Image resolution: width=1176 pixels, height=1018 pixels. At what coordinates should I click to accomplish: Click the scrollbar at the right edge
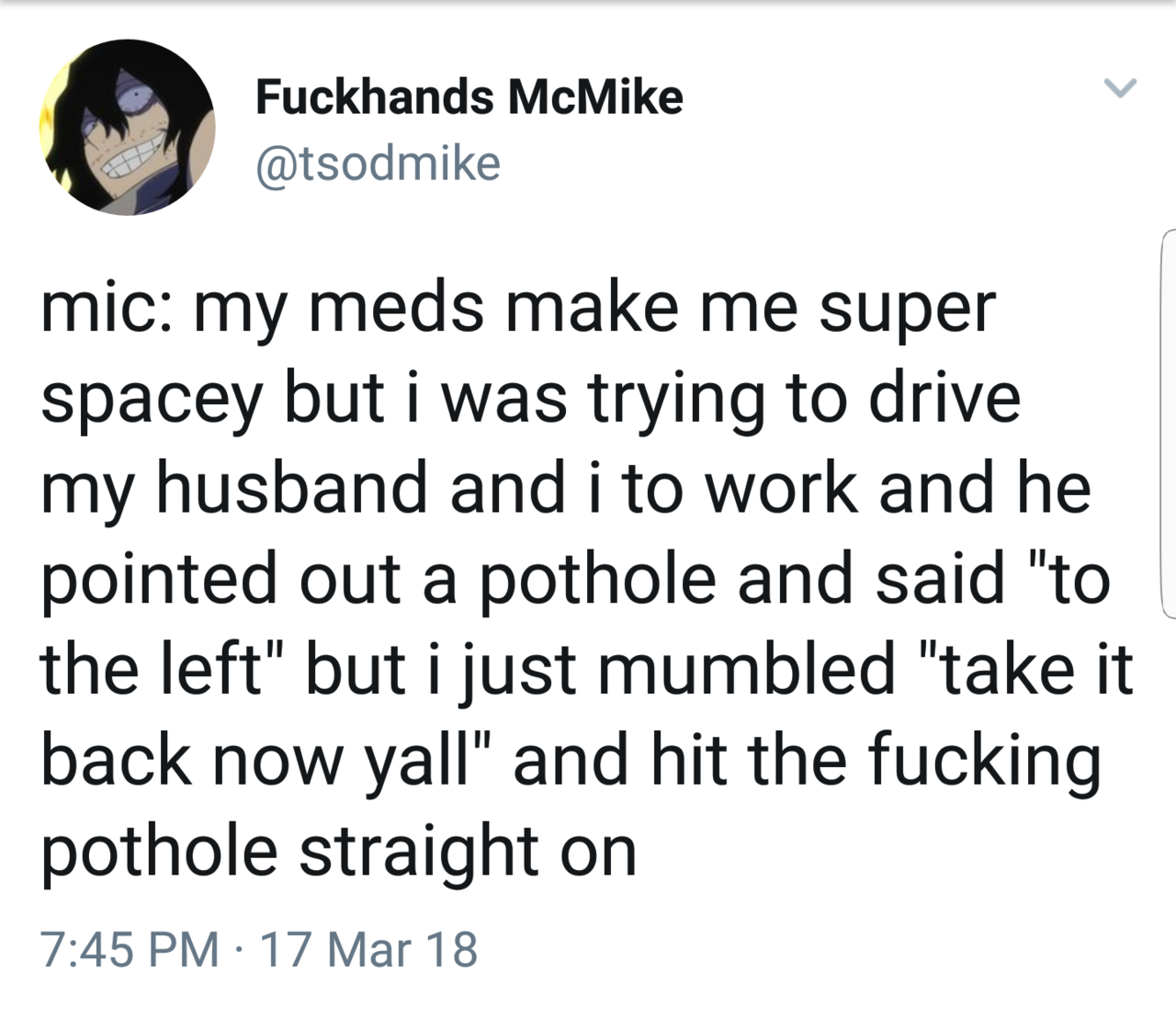[1168, 423]
